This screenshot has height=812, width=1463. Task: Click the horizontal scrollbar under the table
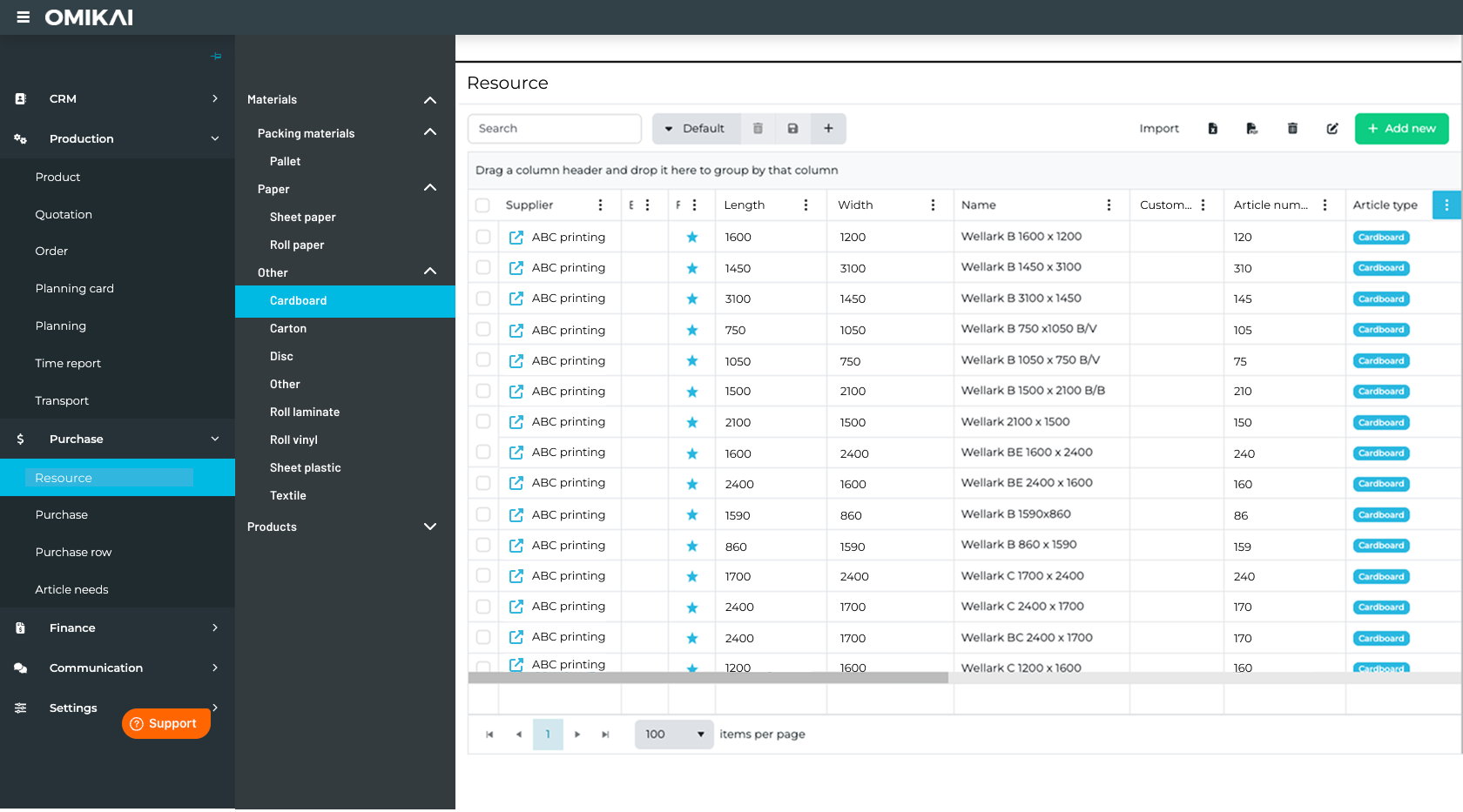707,678
